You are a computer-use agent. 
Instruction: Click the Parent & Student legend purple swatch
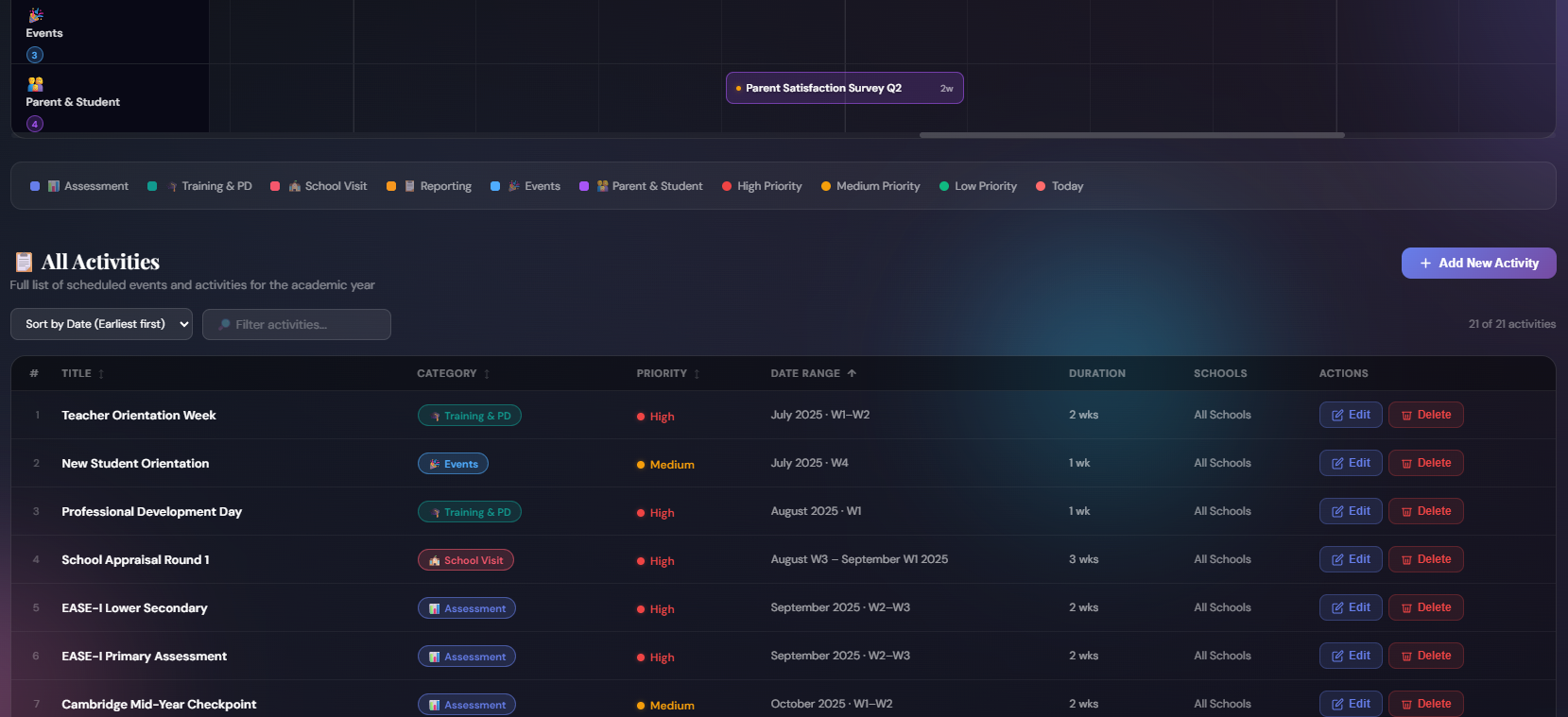click(x=584, y=186)
